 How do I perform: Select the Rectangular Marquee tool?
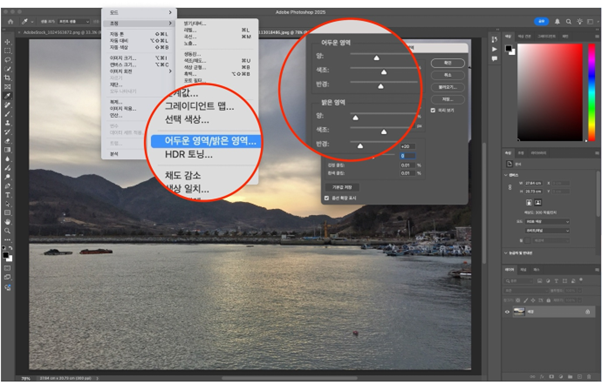tap(7, 51)
